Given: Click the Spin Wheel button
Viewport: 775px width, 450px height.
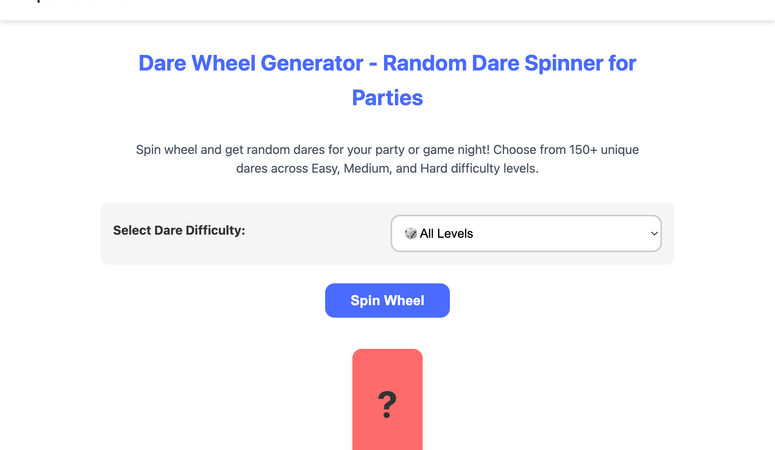Looking at the screenshot, I should pyautogui.click(x=387, y=300).
